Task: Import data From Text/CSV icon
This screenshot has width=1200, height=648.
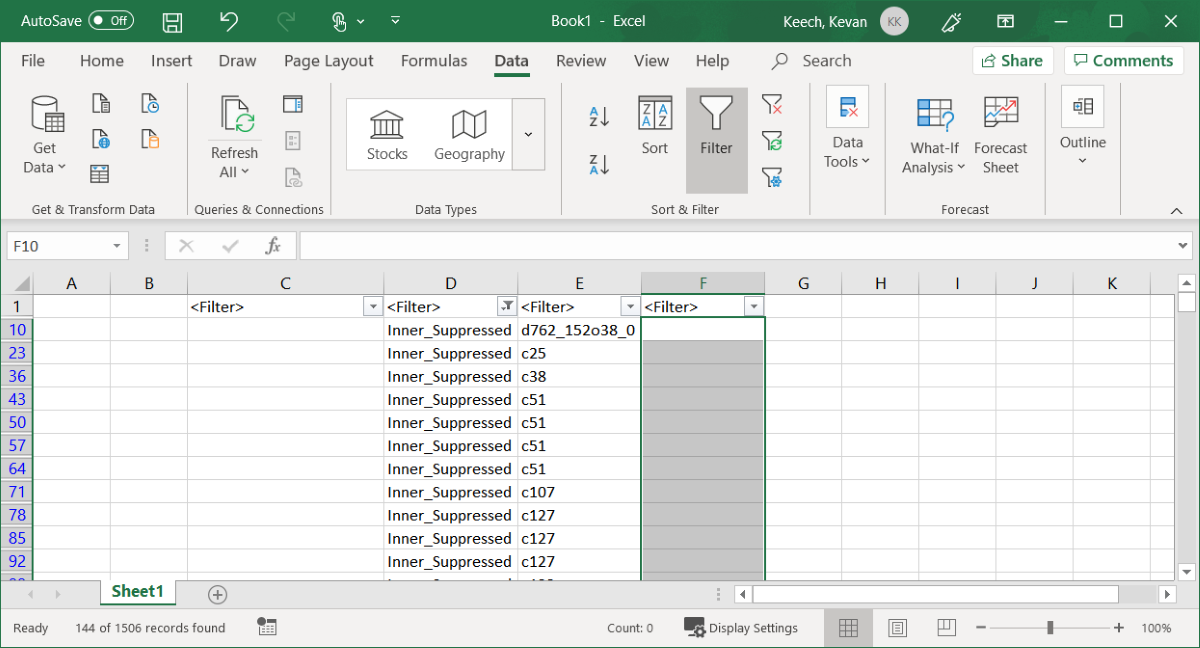Action: [101, 103]
